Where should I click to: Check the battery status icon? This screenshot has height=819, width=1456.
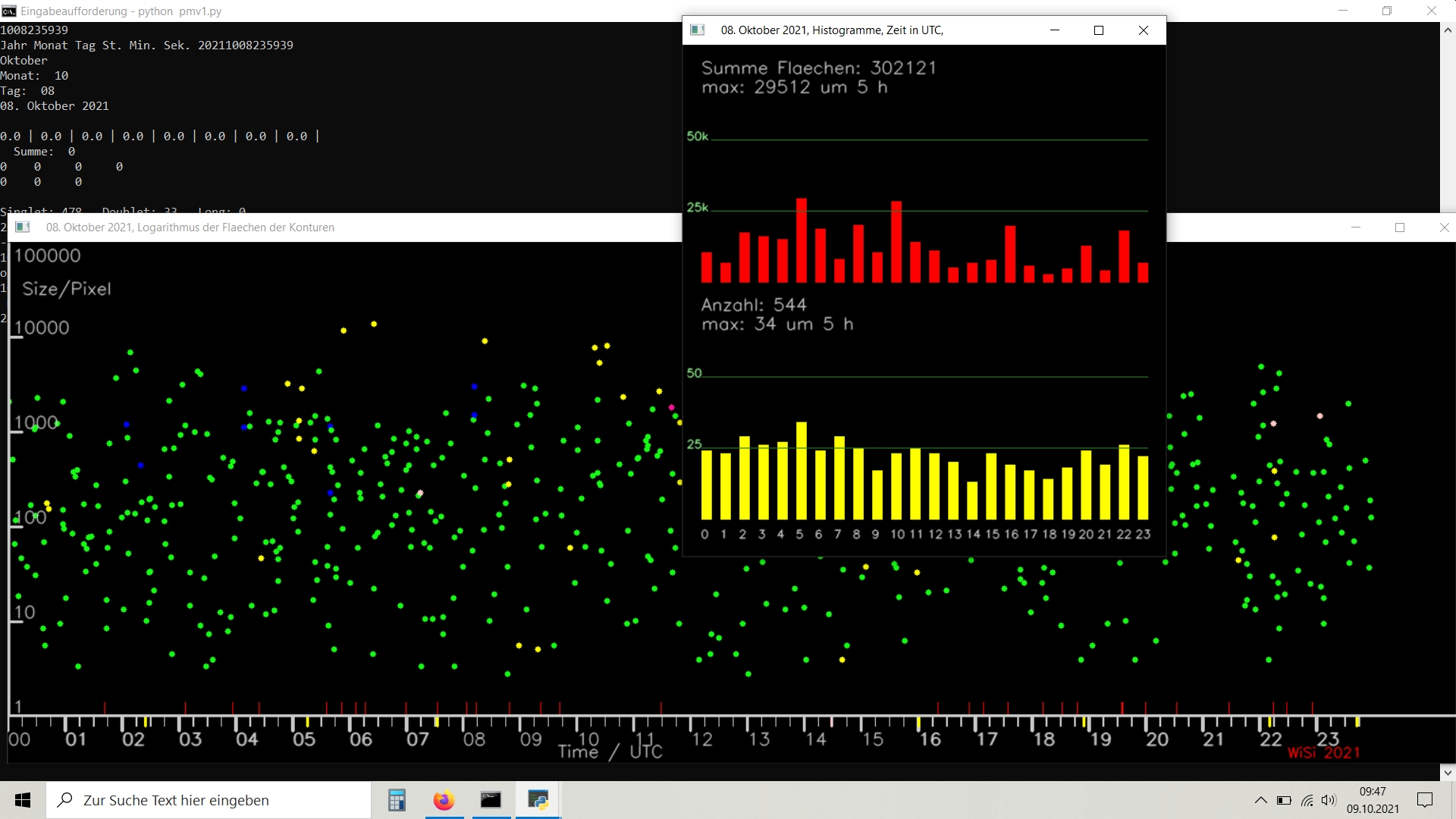point(1284,800)
